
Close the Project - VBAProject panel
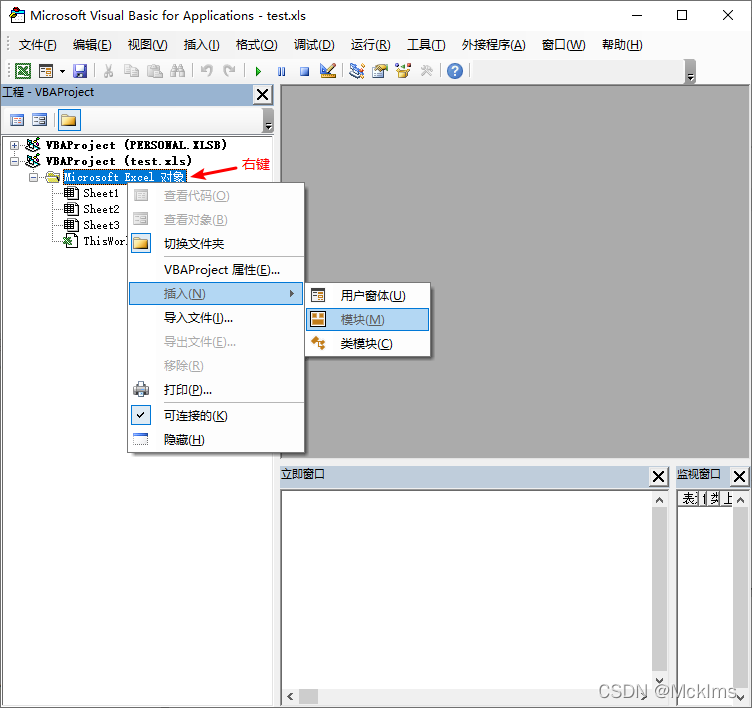click(x=262, y=94)
